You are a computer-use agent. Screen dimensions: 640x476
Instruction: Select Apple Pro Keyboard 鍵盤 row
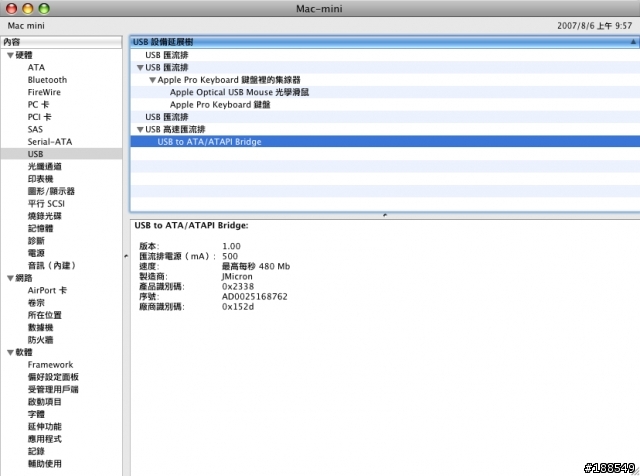pos(385,105)
